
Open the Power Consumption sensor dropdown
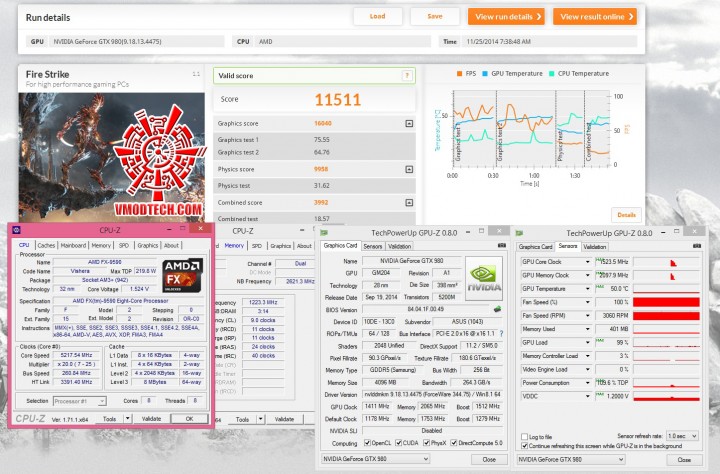click(587, 383)
